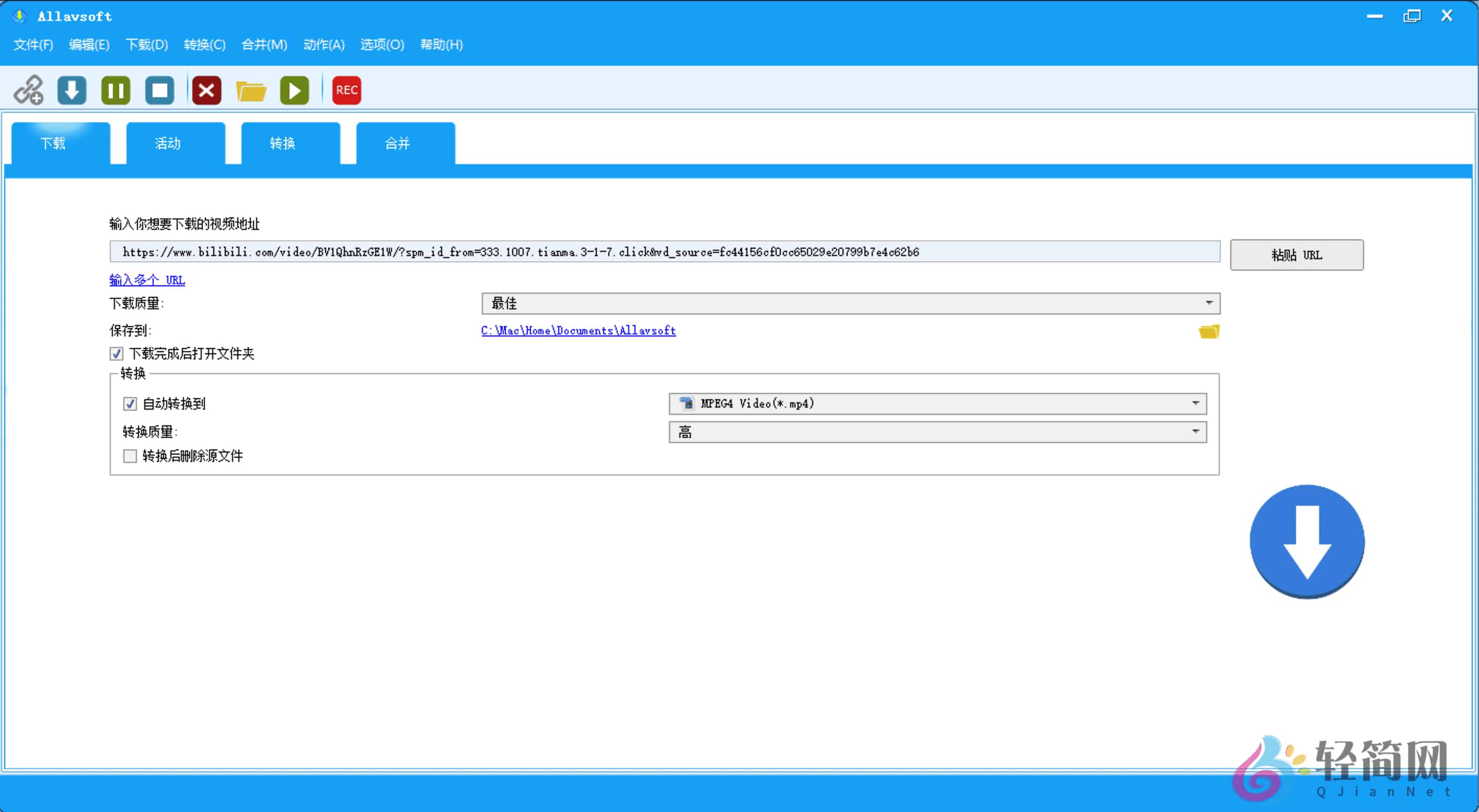Open the downloads folder from the toolbar
Image resolution: width=1479 pixels, height=812 pixels.
click(x=251, y=90)
